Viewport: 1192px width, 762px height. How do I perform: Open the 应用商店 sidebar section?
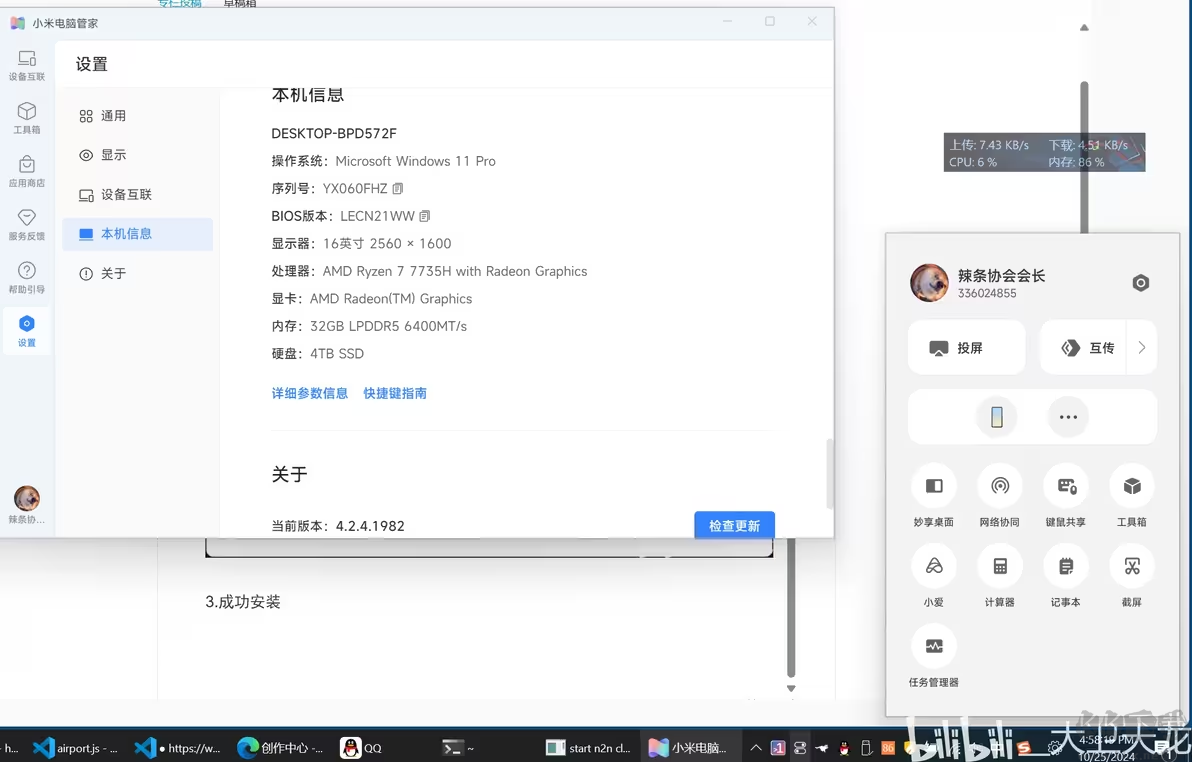[27, 171]
